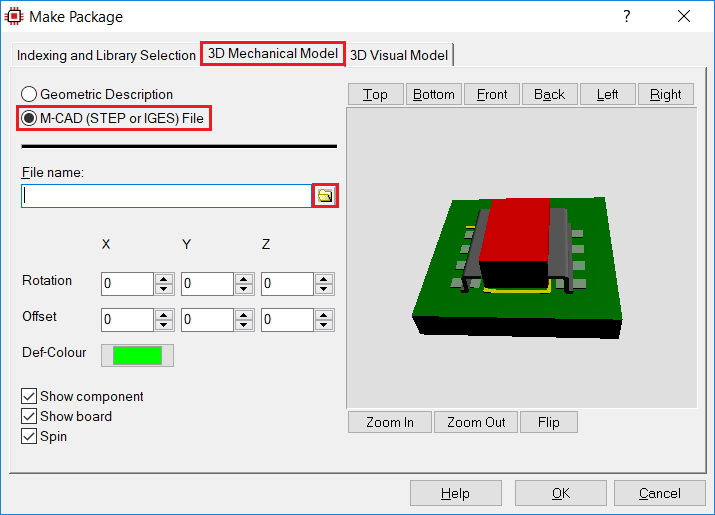Open the question mark help button in title bar
The width and height of the screenshot is (715, 515).
(x=627, y=16)
